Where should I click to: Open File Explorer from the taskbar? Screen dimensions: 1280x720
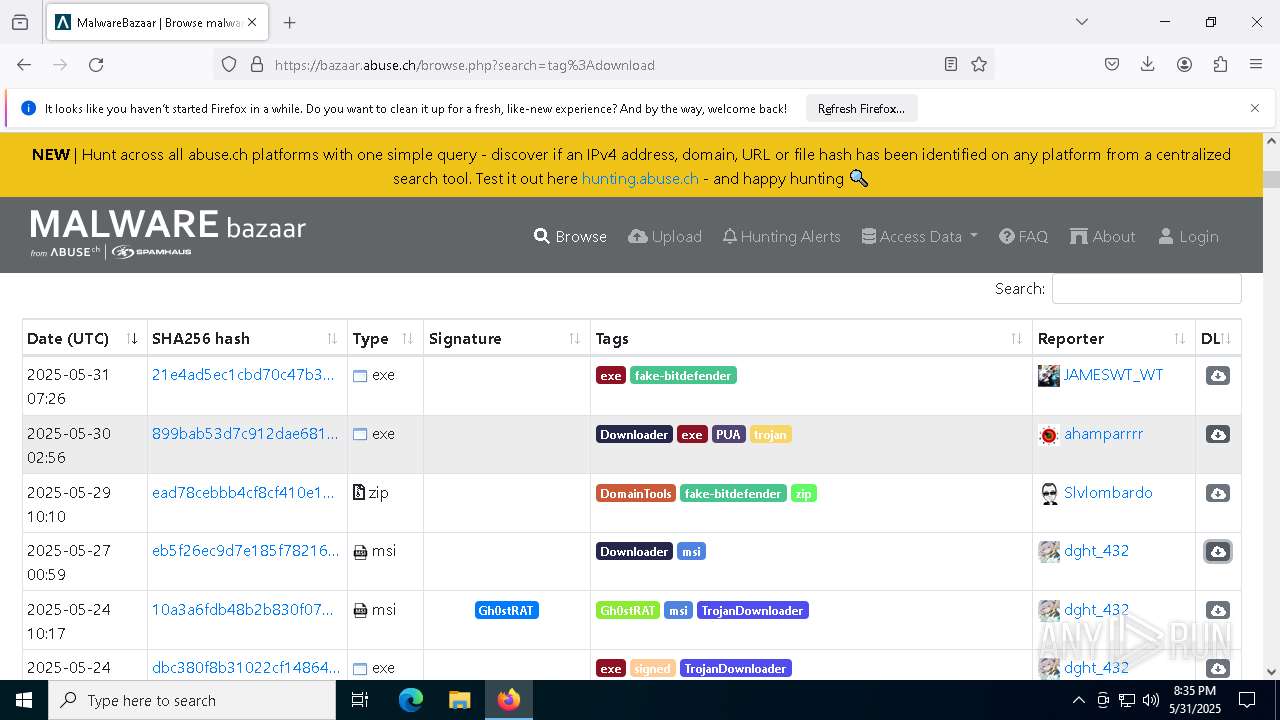459,700
